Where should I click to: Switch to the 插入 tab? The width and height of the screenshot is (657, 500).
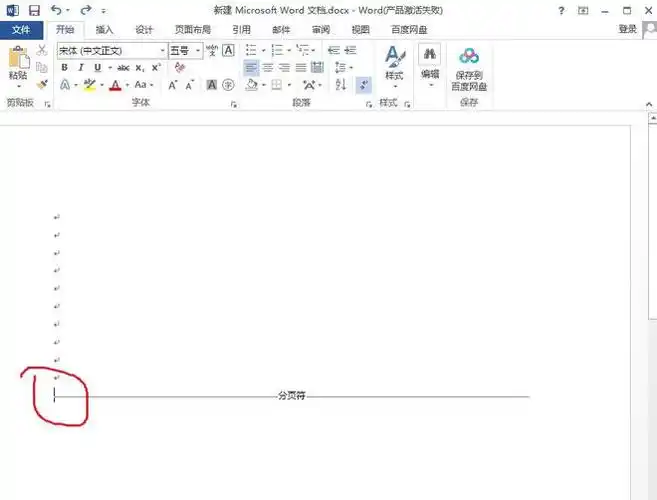tap(104, 30)
